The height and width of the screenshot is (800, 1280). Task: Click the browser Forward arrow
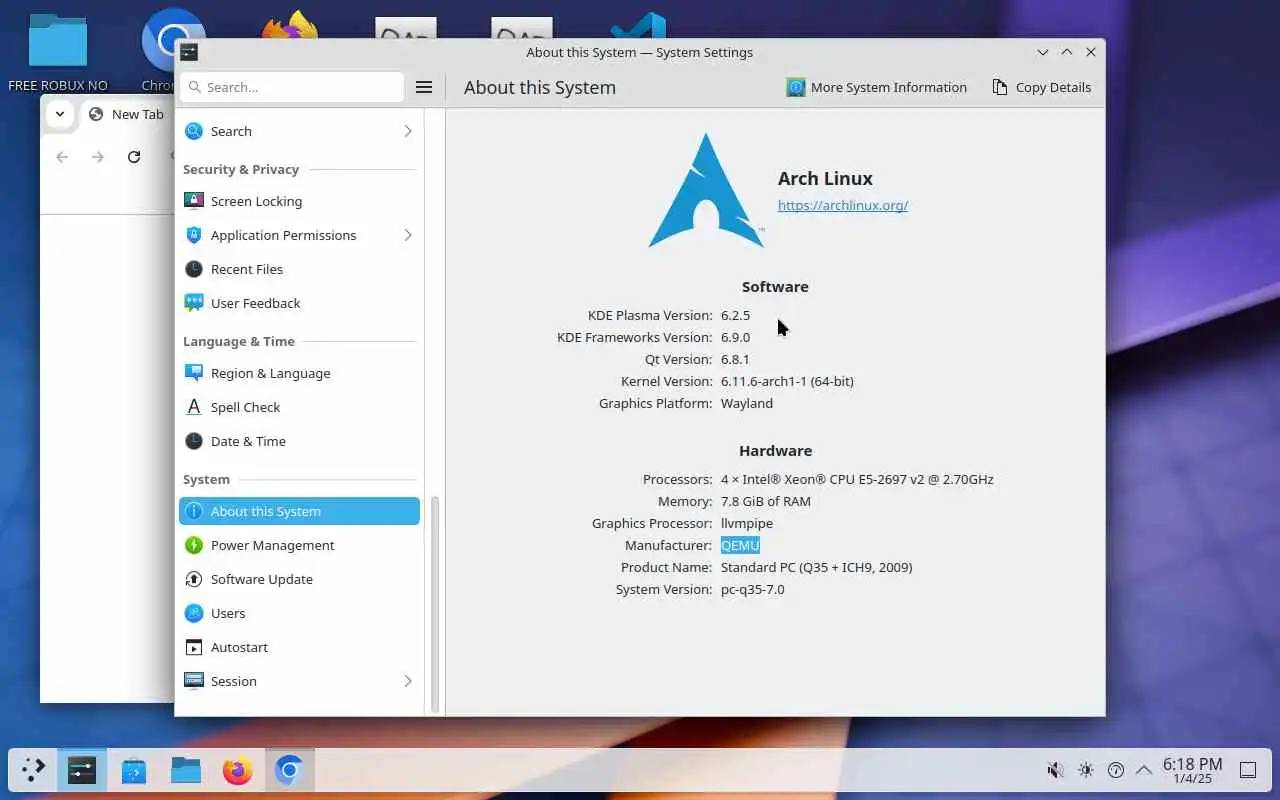click(x=98, y=157)
